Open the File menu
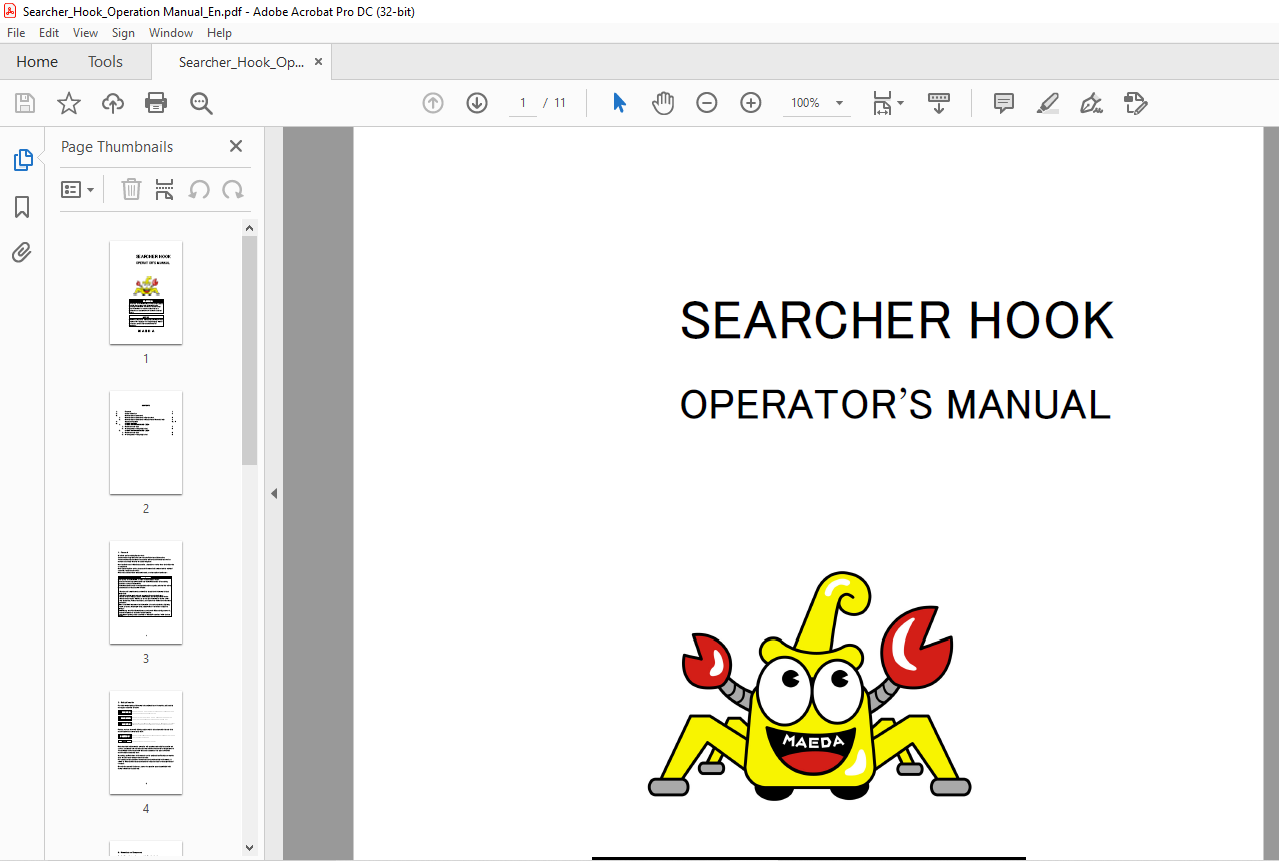 click(x=16, y=33)
